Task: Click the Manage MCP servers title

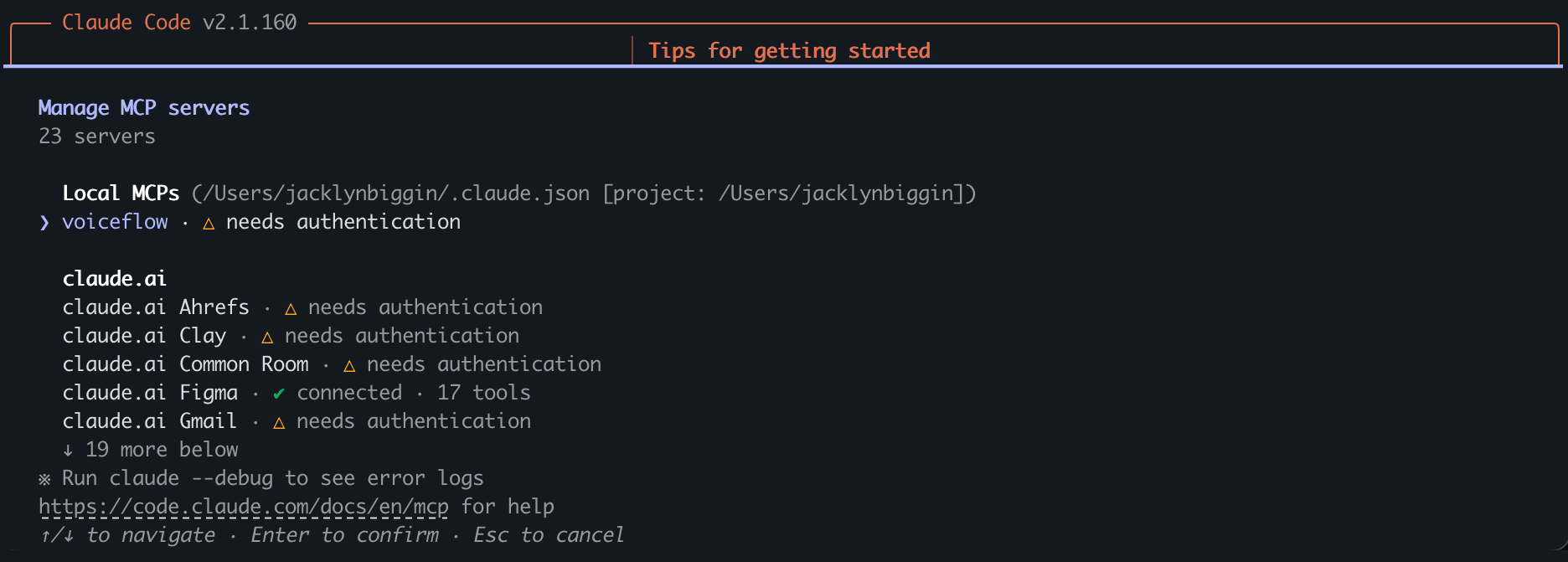Action: click(144, 108)
